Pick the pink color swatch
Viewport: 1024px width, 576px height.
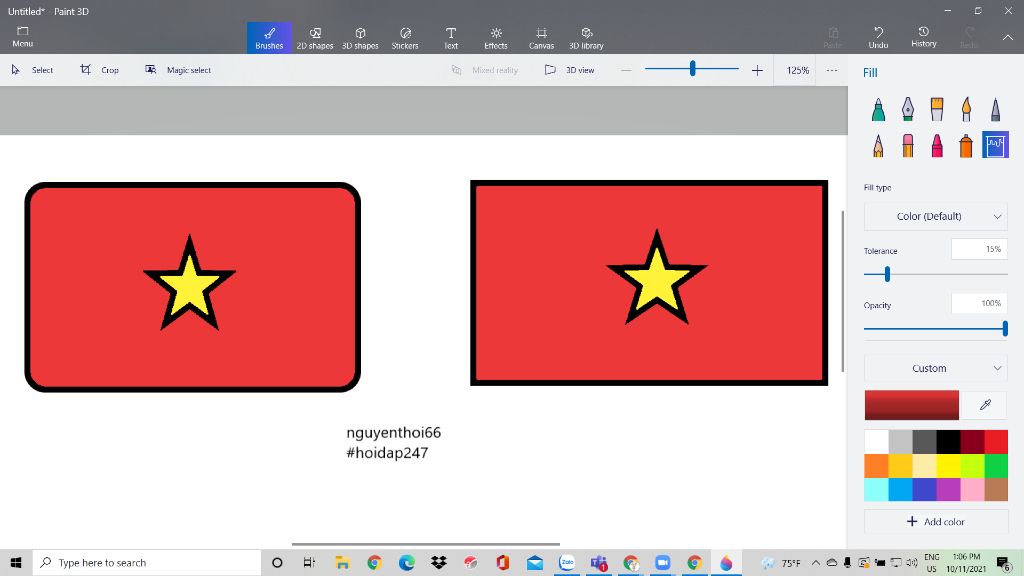coord(972,489)
